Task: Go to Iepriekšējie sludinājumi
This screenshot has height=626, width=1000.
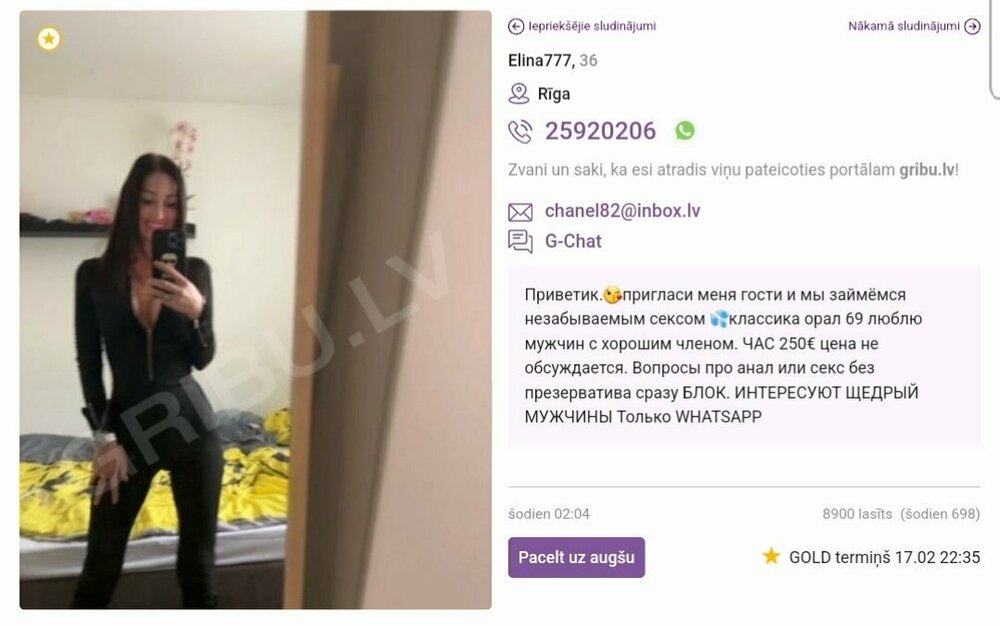Action: 592,26
